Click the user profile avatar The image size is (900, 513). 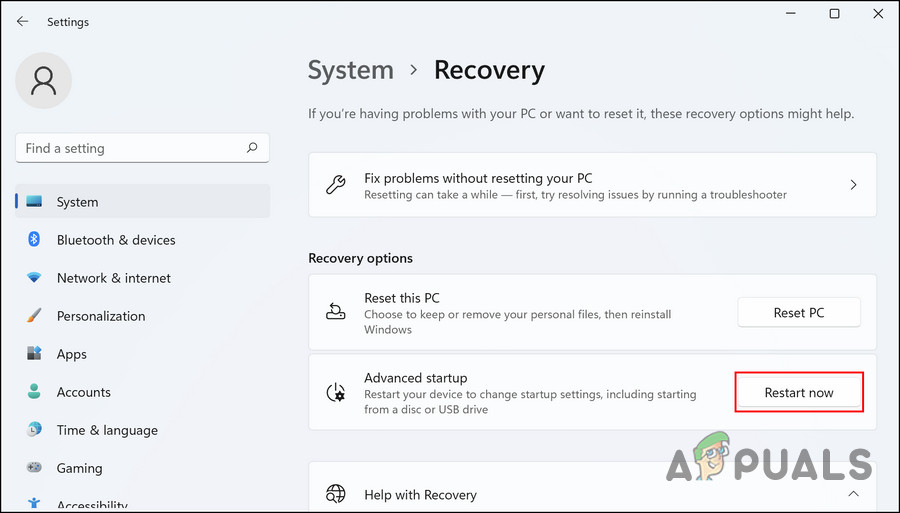44,80
